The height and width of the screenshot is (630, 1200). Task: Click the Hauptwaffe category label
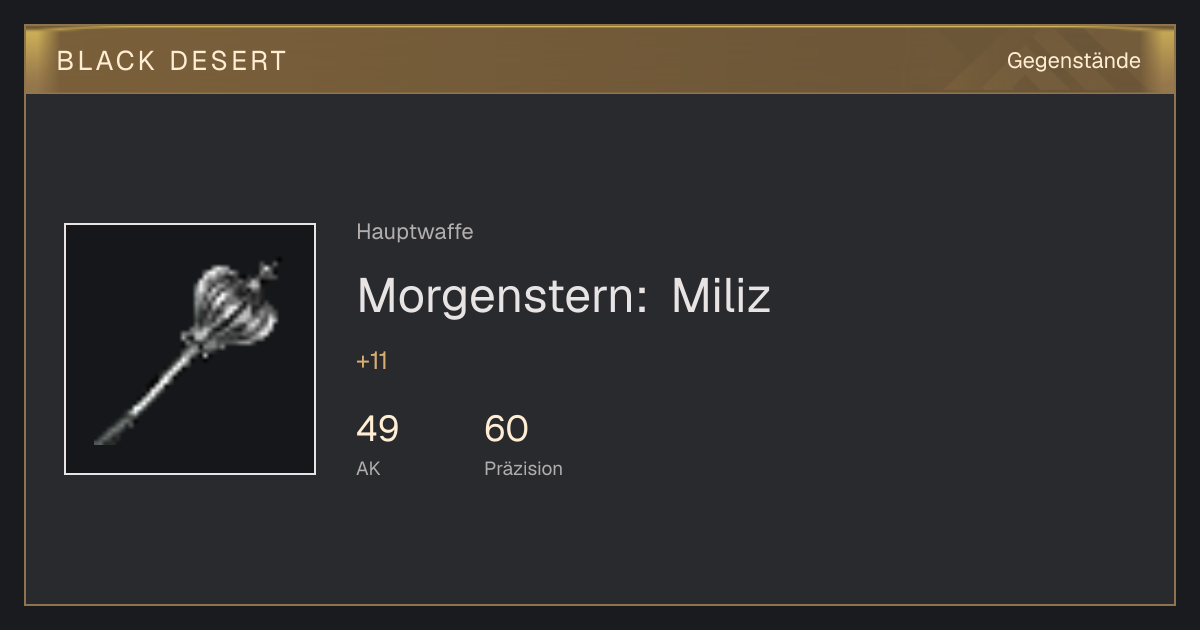click(x=415, y=232)
